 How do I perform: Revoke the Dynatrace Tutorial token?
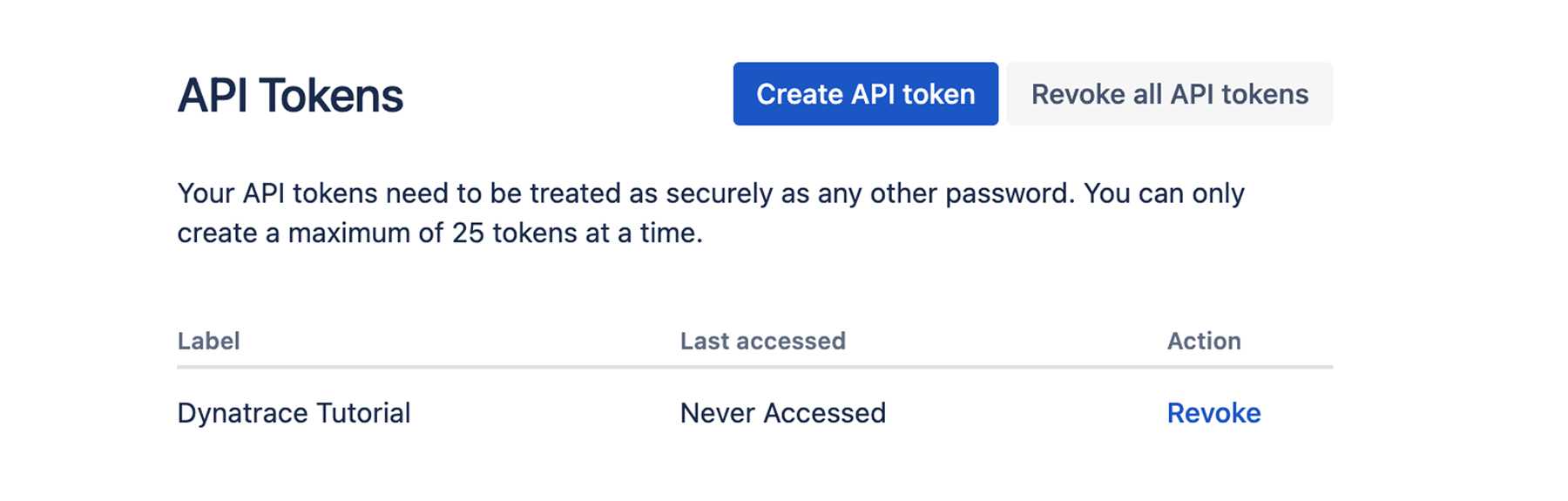pos(1213,413)
